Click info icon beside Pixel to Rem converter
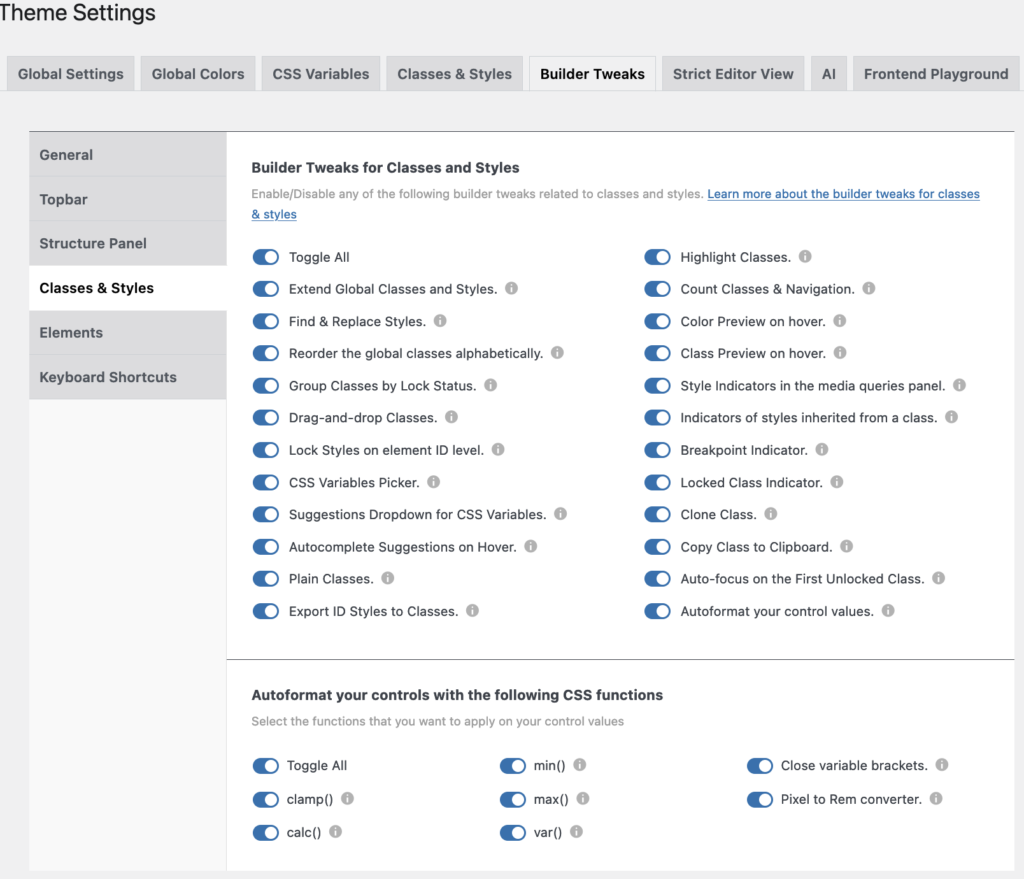 [936, 799]
